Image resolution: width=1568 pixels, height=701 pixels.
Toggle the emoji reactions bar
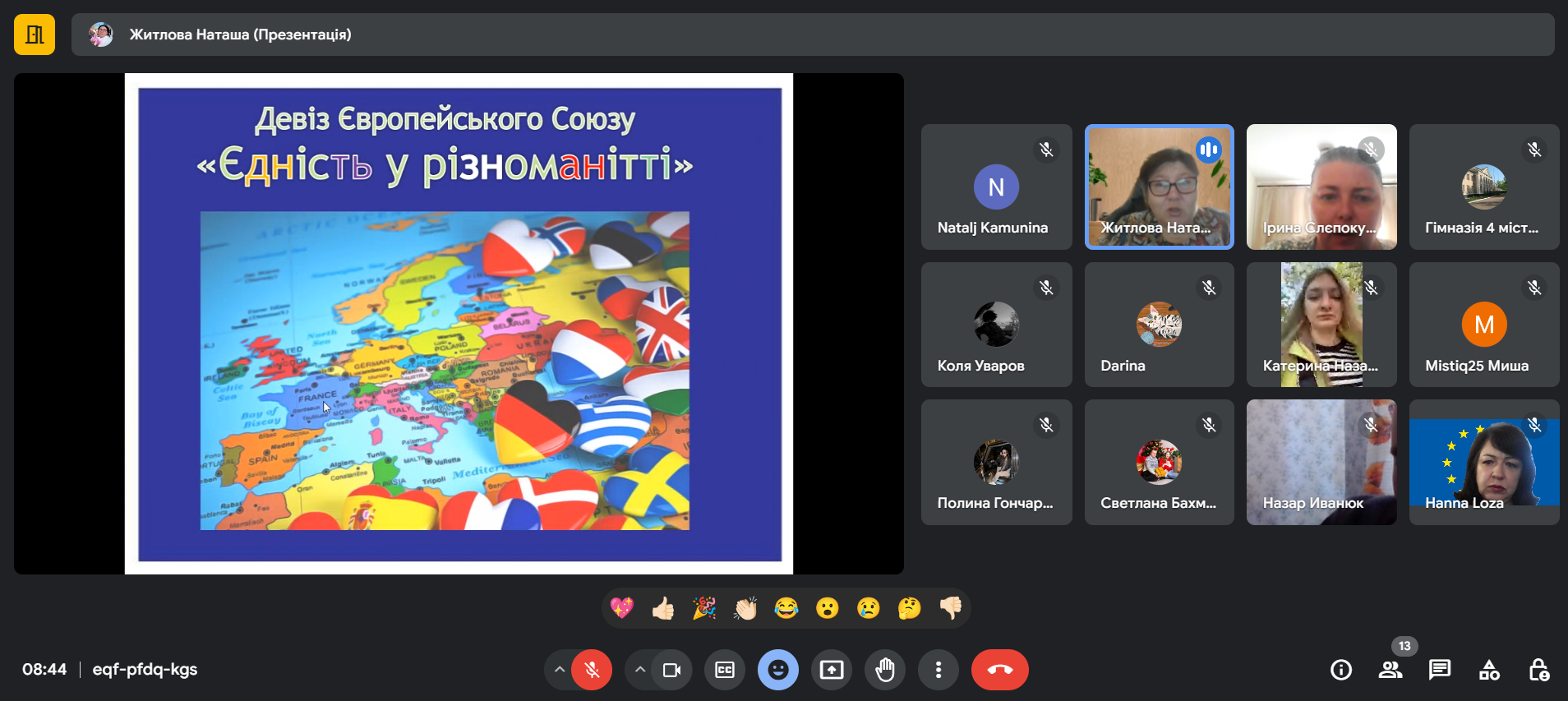778,670
